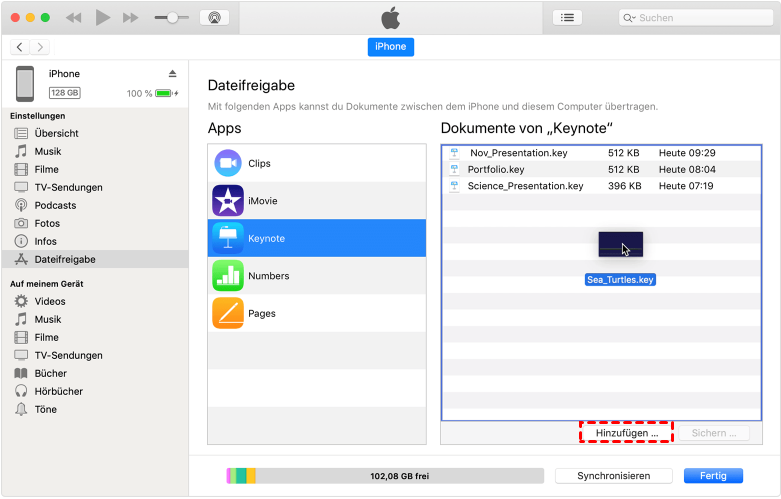Click the play button

(103, 18)
